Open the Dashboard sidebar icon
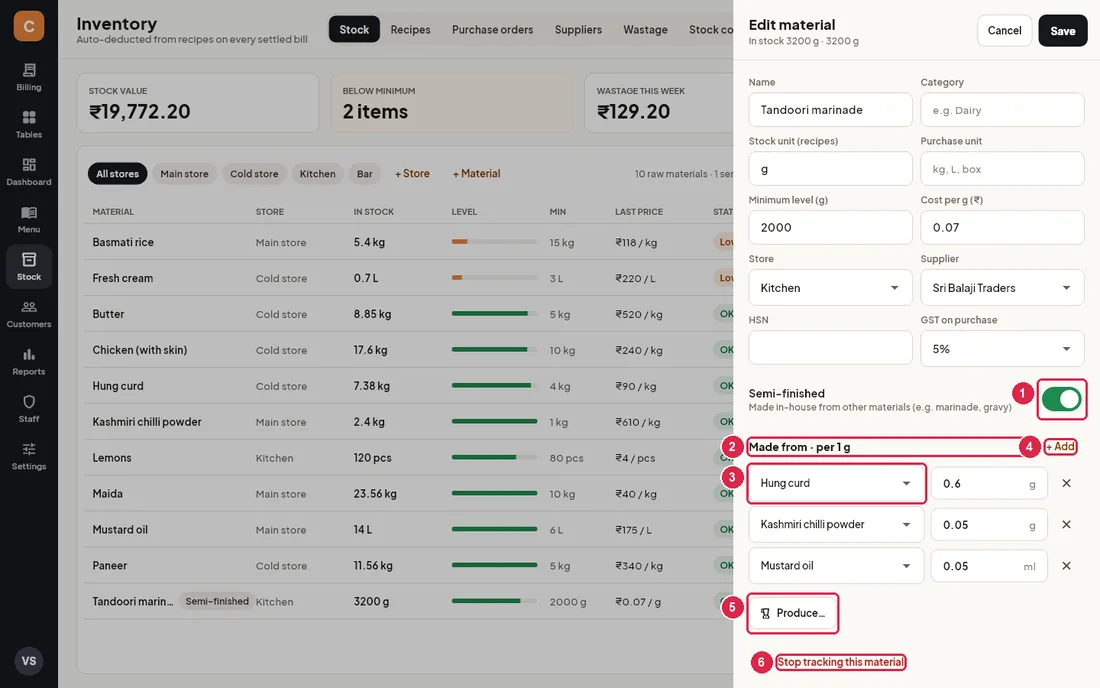The height and width of the screenshot is (688, 1100). click(x=29, y=172)
